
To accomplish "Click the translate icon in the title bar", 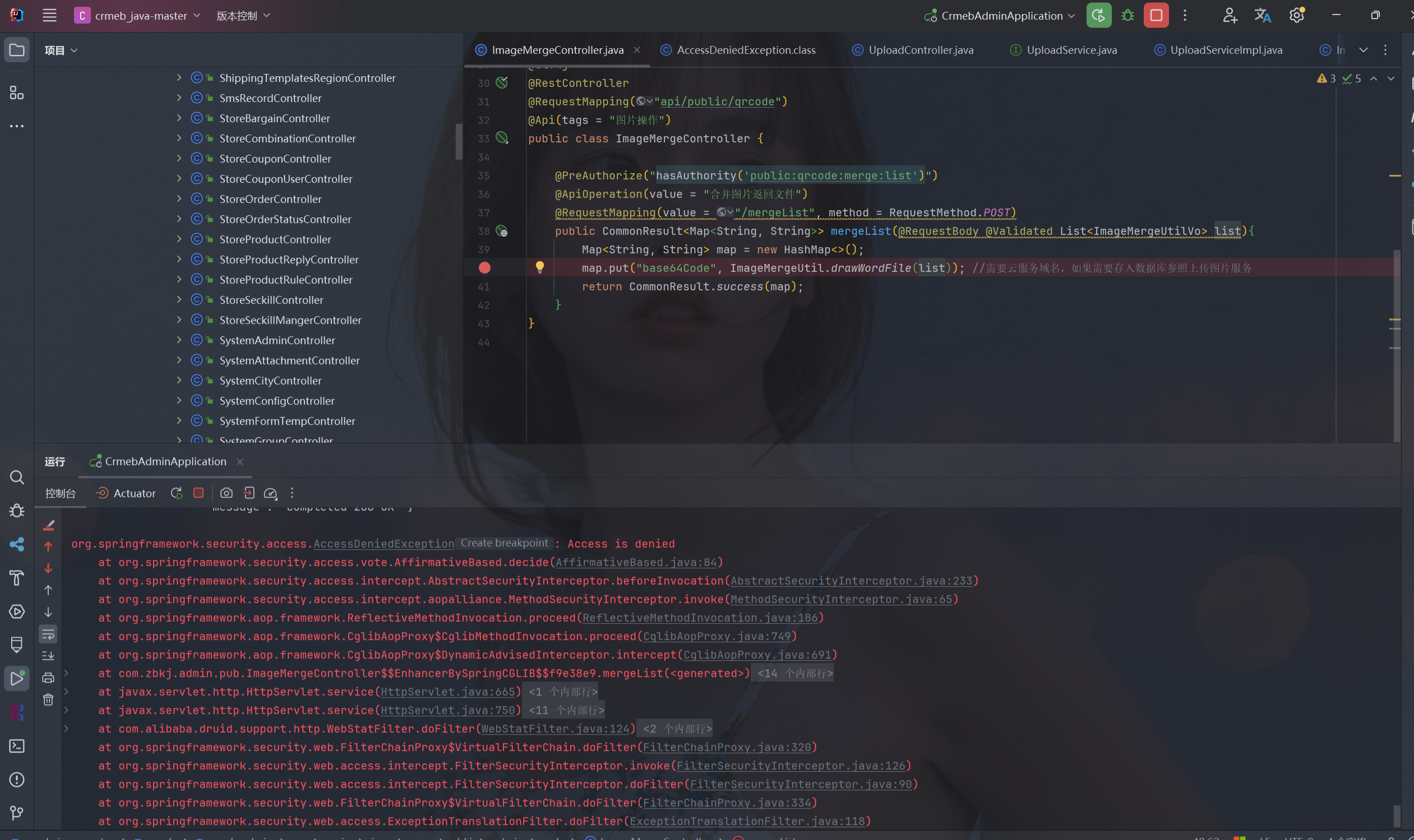I will (x=1262, y=15).
